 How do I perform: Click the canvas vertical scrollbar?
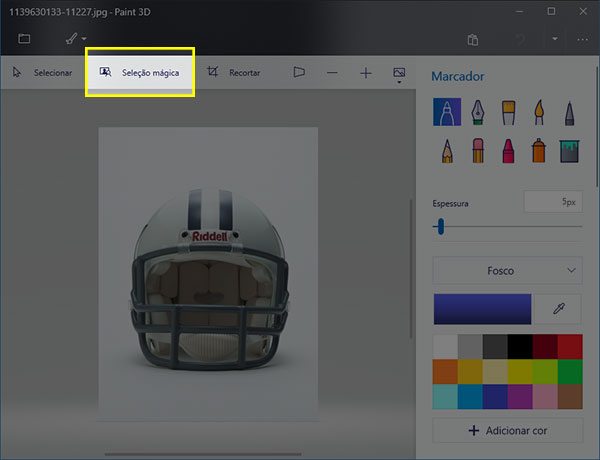[411, 269]
